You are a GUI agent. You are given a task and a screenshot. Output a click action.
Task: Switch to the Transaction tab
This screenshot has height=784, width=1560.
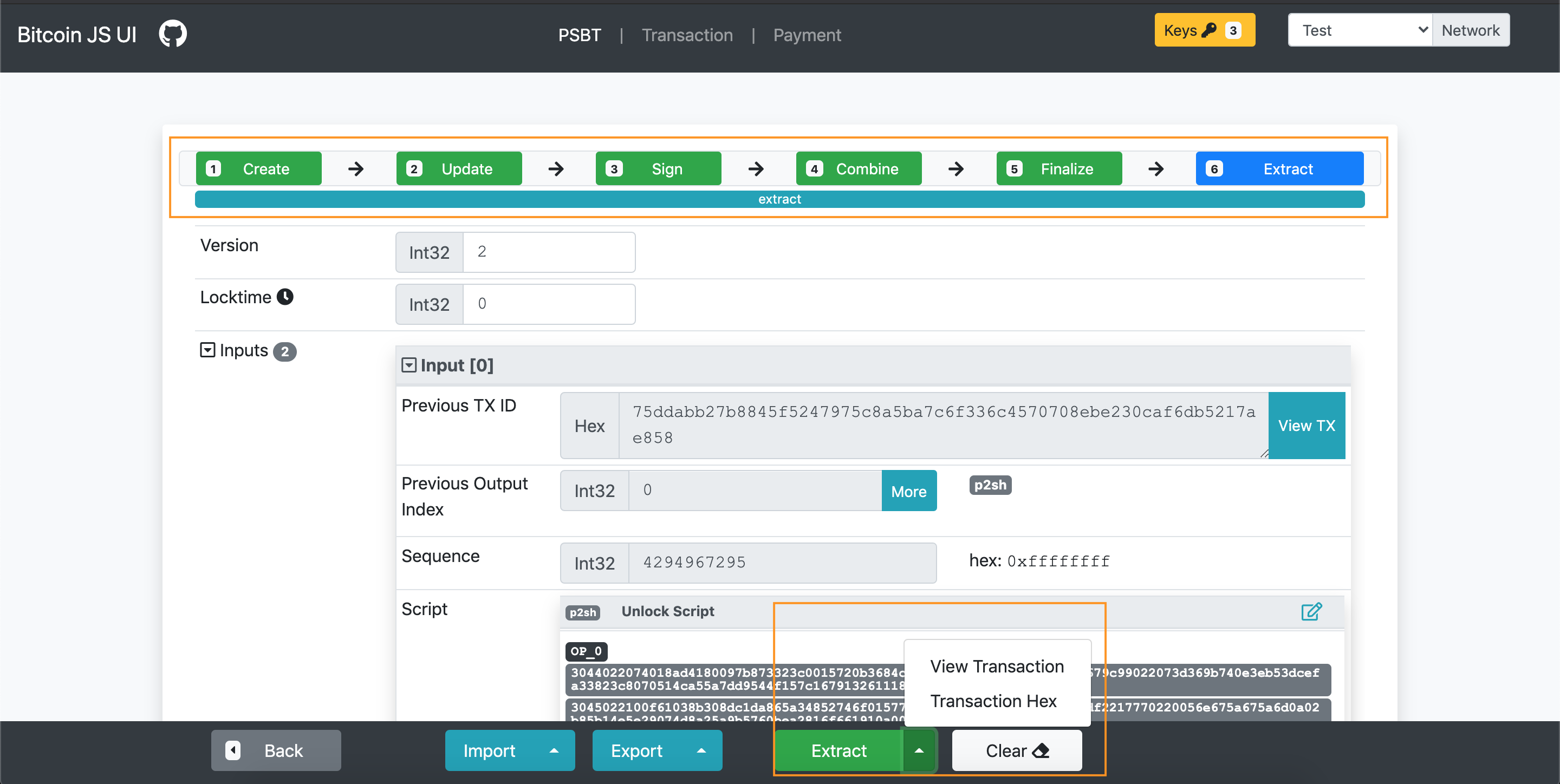687,35
